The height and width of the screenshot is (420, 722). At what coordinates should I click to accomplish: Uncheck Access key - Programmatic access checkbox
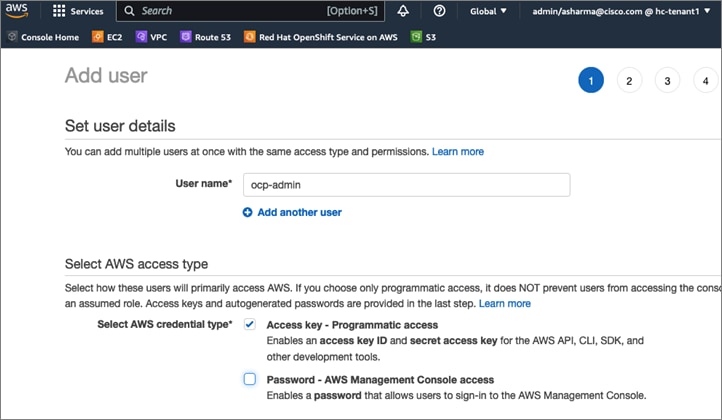tap(250, 324)
